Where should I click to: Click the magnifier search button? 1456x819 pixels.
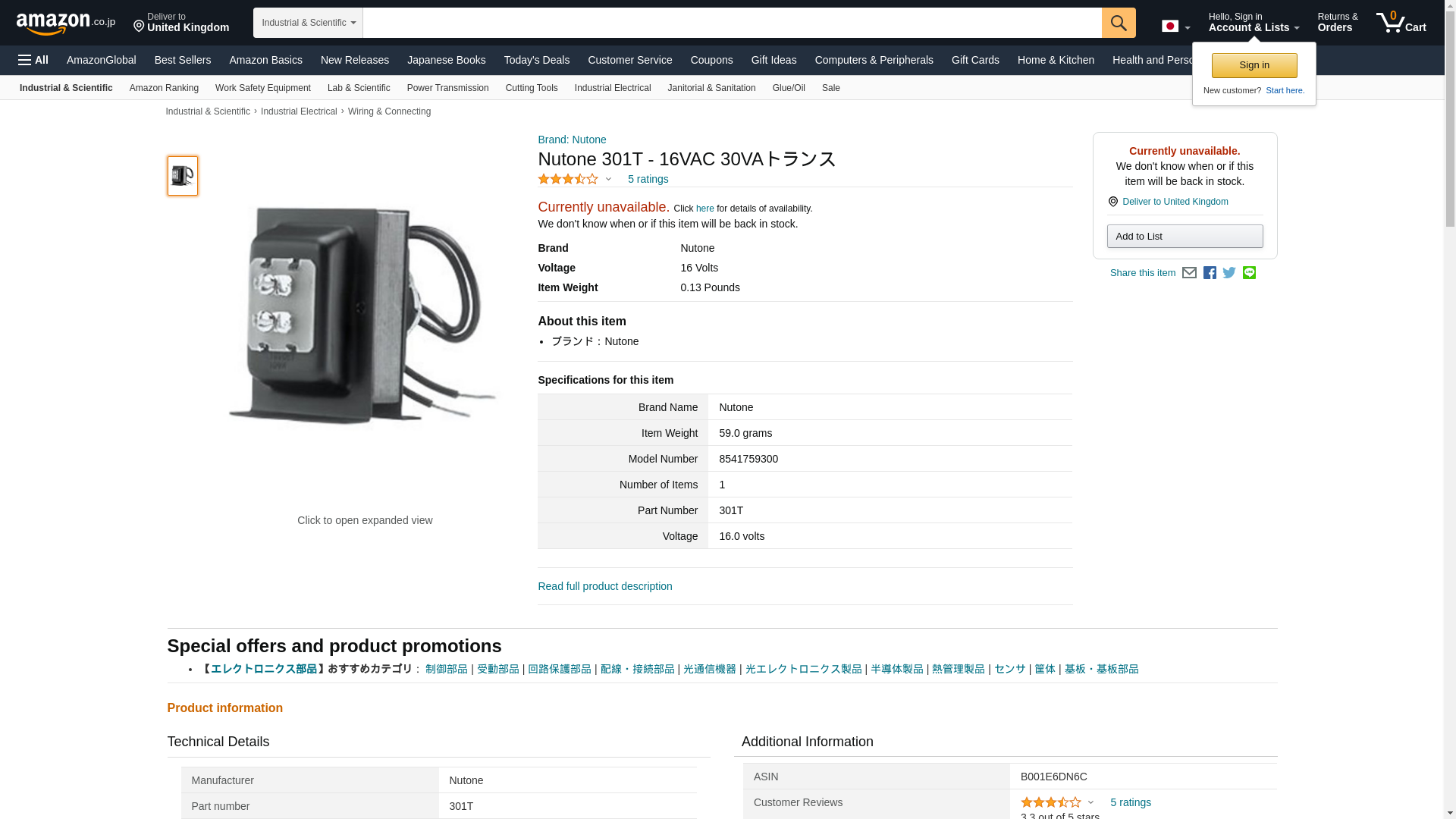coord(1119,23)
